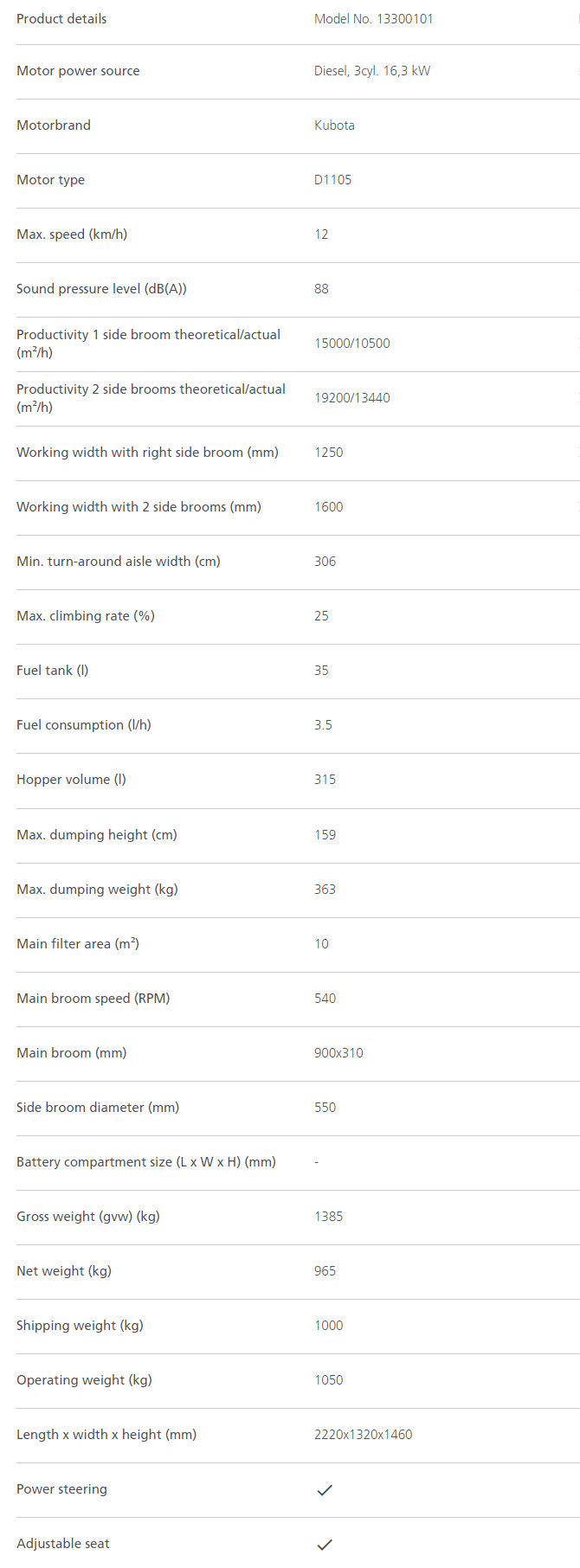Select the Model No. 13300101 header

coord(374,19)
